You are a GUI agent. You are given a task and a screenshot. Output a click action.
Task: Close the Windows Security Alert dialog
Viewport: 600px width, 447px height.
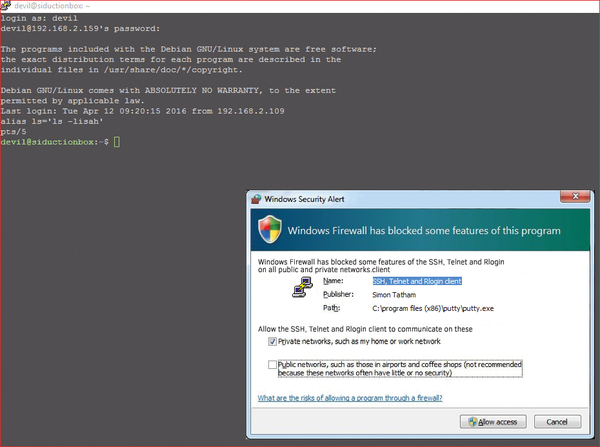tap(575, 196)
